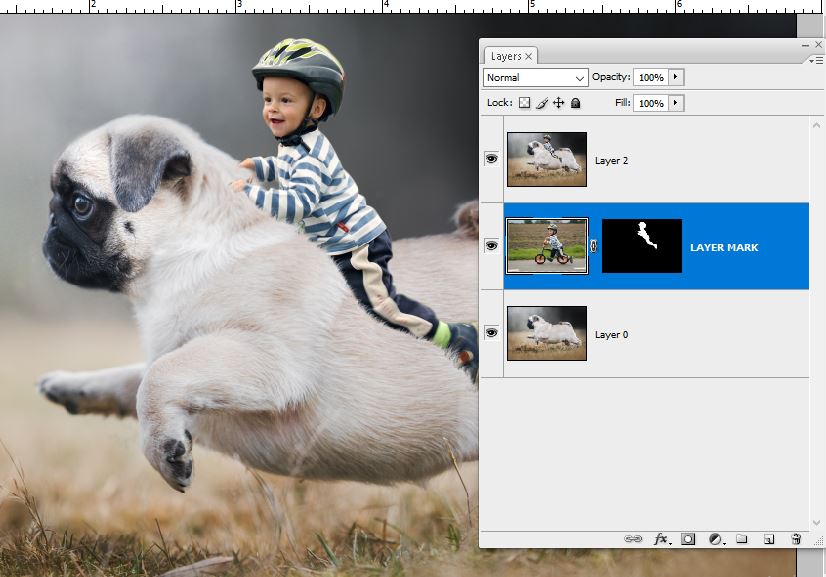Screen dimensions: 826x577
Task: Toggle lock position move icon
Action: (558, 103)
